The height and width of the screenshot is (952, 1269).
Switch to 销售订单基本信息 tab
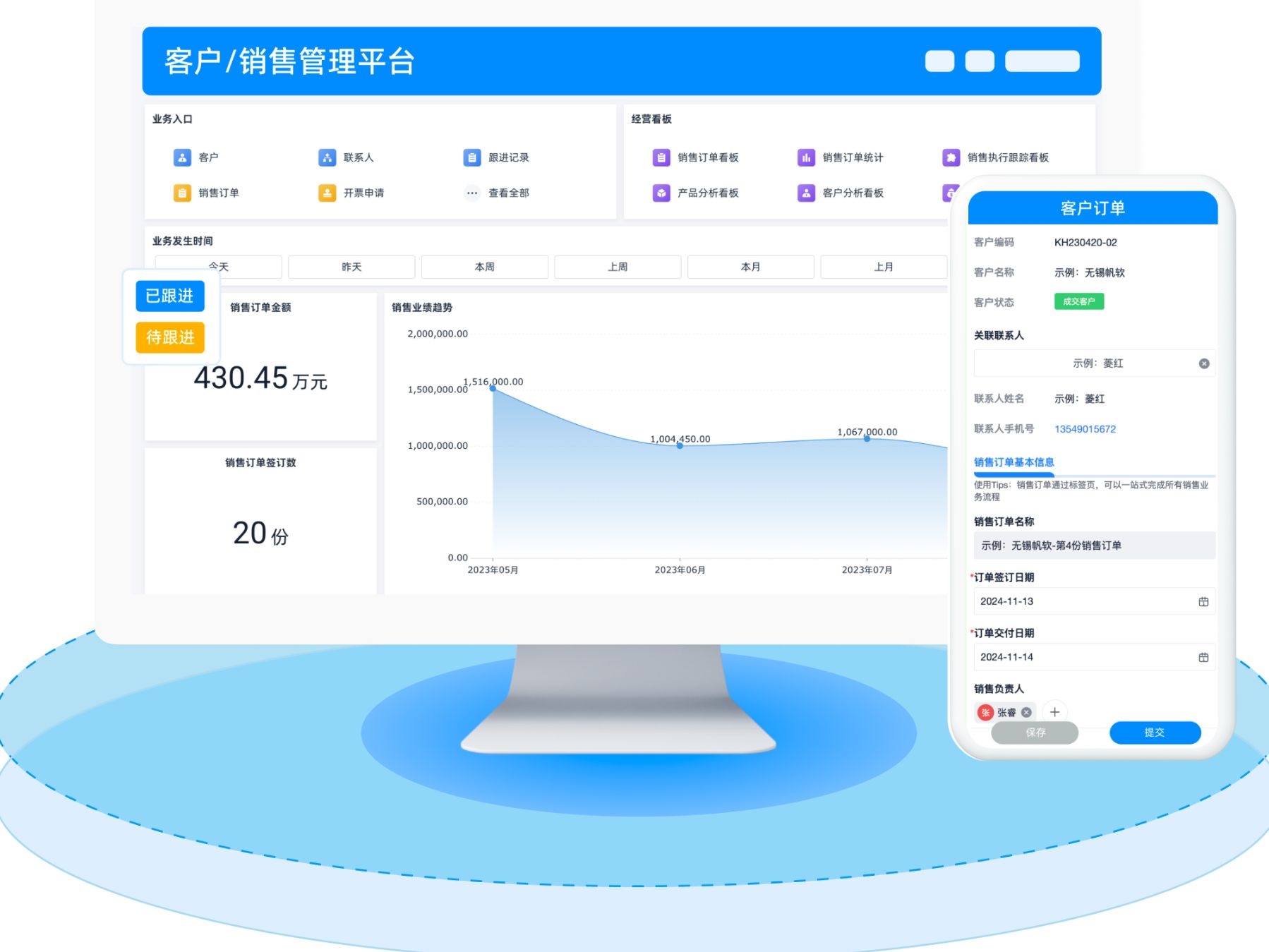click(x=1014, y=462)
